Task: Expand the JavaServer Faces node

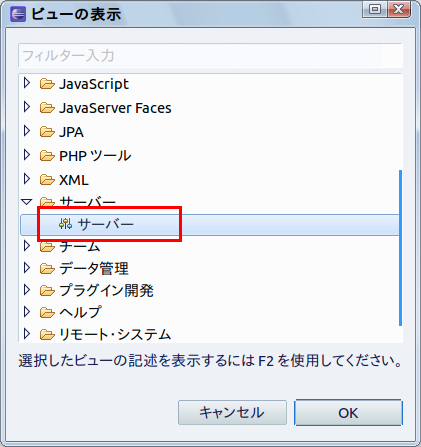Action: (x=27, y=107)
